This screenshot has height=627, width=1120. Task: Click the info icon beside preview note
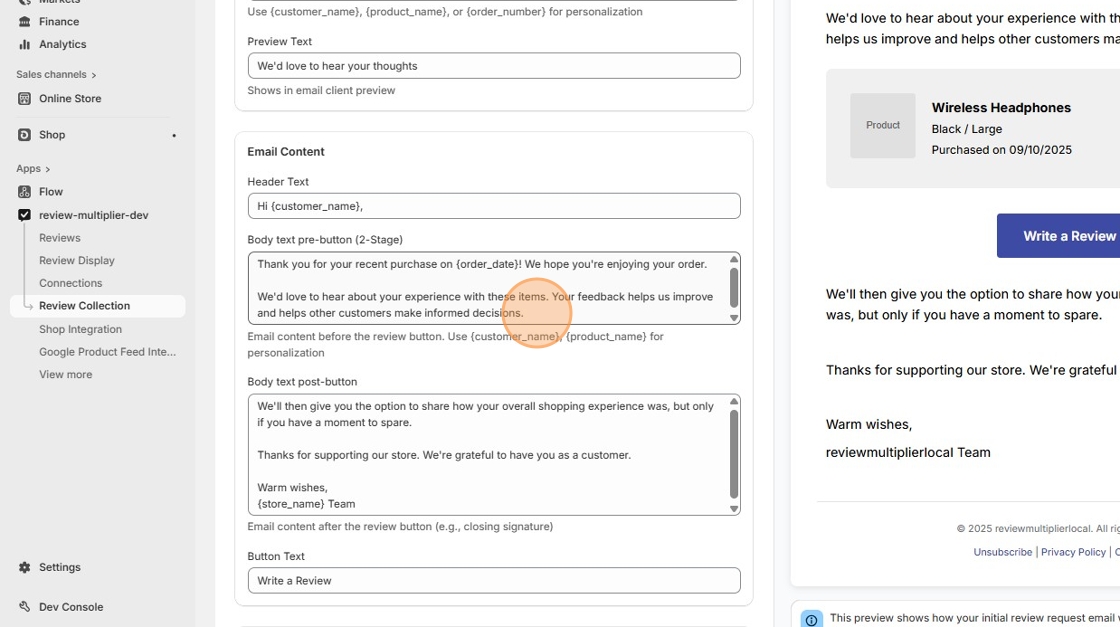pos(811,620)
